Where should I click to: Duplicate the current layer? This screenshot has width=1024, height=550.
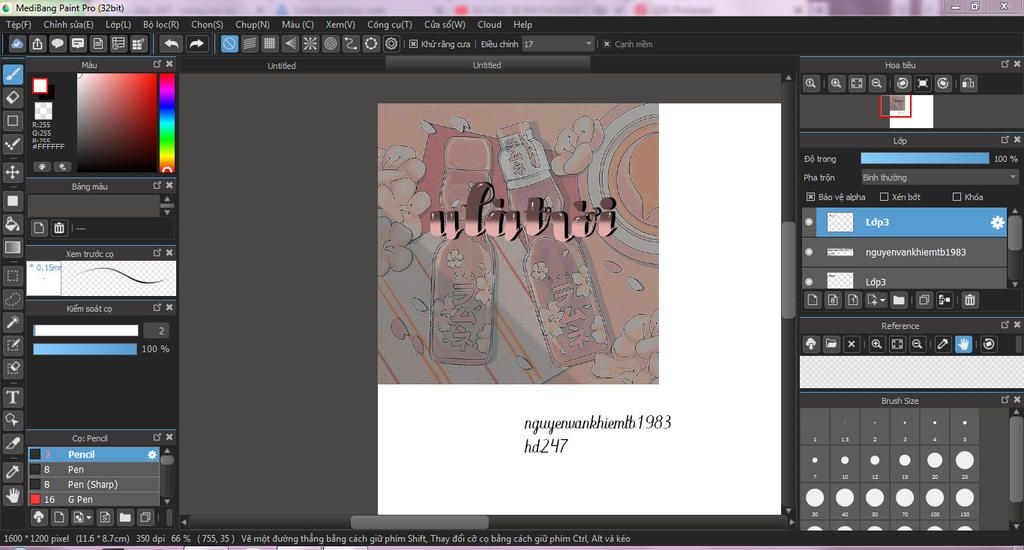point(923,300)
